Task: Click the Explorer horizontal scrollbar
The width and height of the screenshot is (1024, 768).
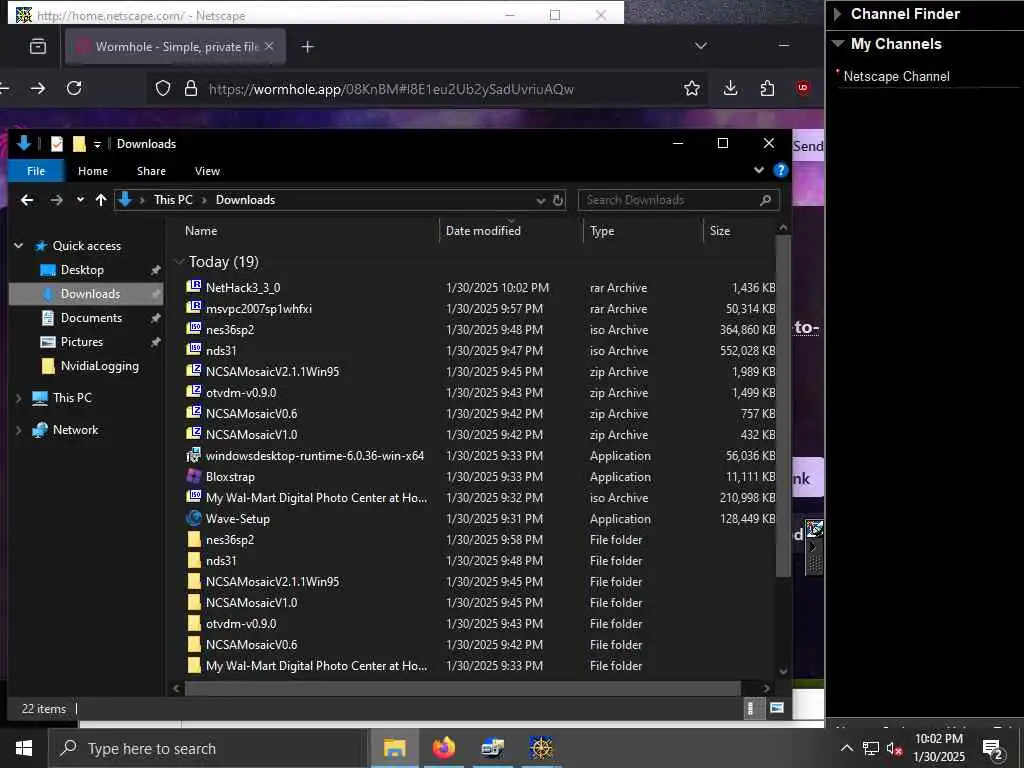Action: pyautogui.click(x=462, y=688)
